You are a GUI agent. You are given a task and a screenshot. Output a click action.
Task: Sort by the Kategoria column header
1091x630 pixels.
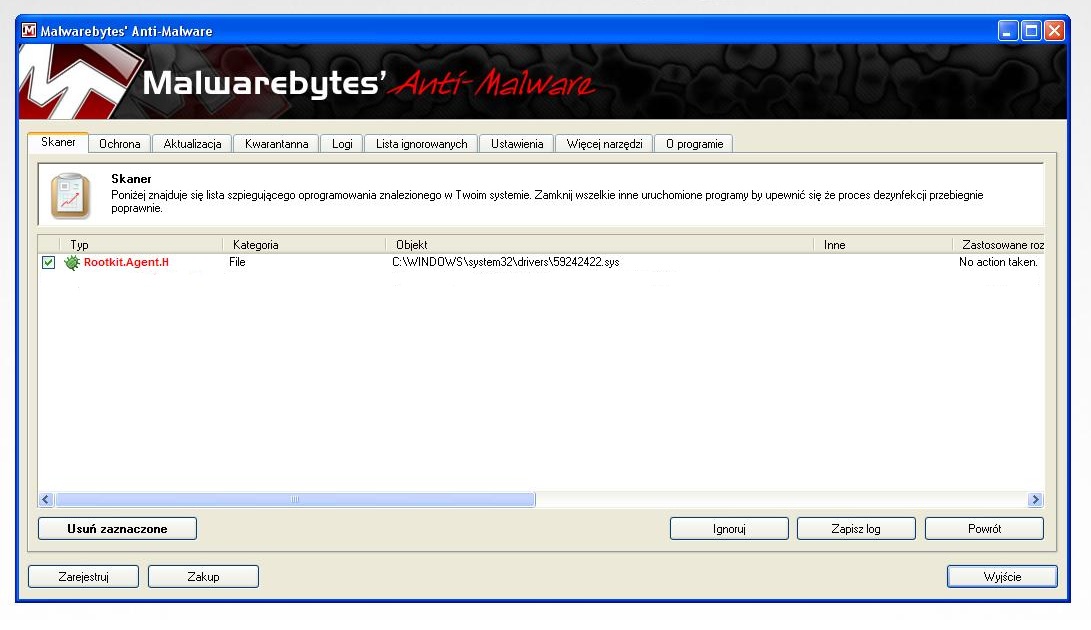click(x=304, y=244)
